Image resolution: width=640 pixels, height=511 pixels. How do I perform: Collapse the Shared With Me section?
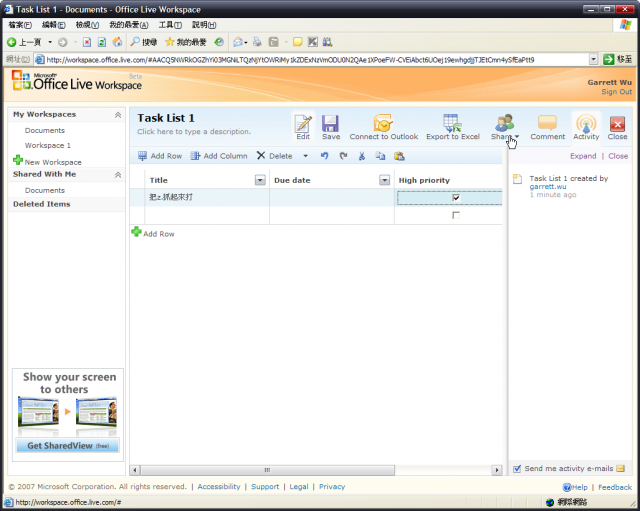click(x=118, y=175)
